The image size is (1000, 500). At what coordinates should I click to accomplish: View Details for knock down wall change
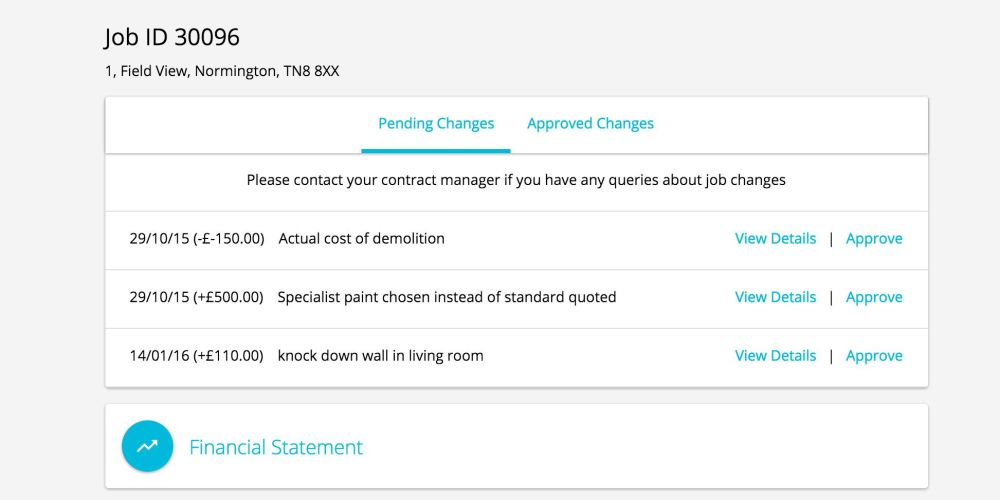775,356
